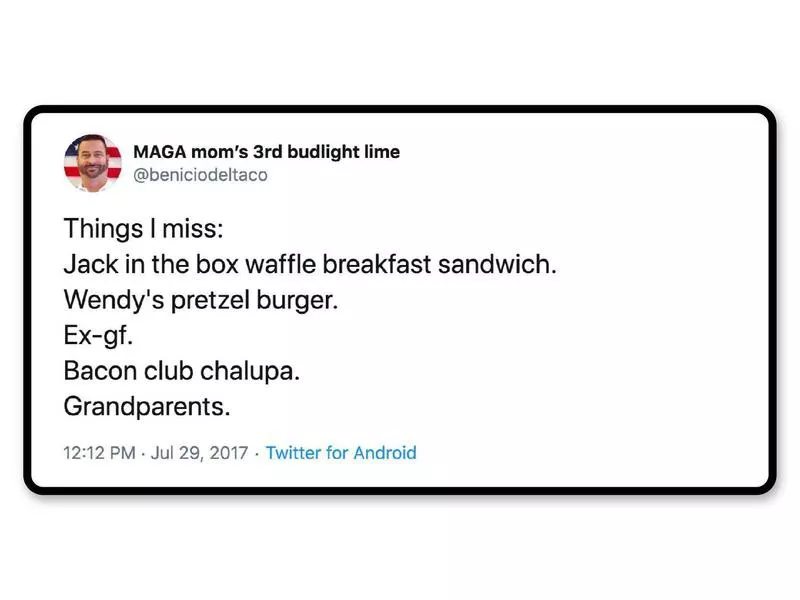Open the "MAGA mom's 3rd budlight lime" profile name
Viewport: 800px width, 600px height.
(266, 152)
